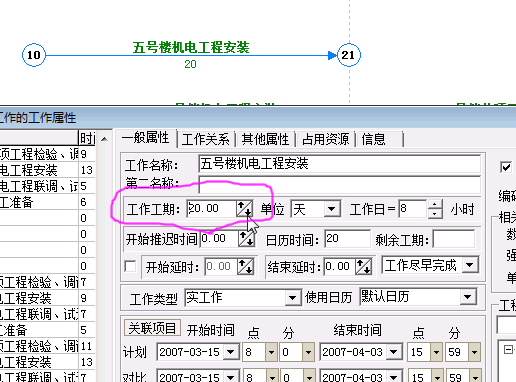Screen dimensions: 516x382
Task: Click the 剩余工期 field
Action: (x=453, y=239)
